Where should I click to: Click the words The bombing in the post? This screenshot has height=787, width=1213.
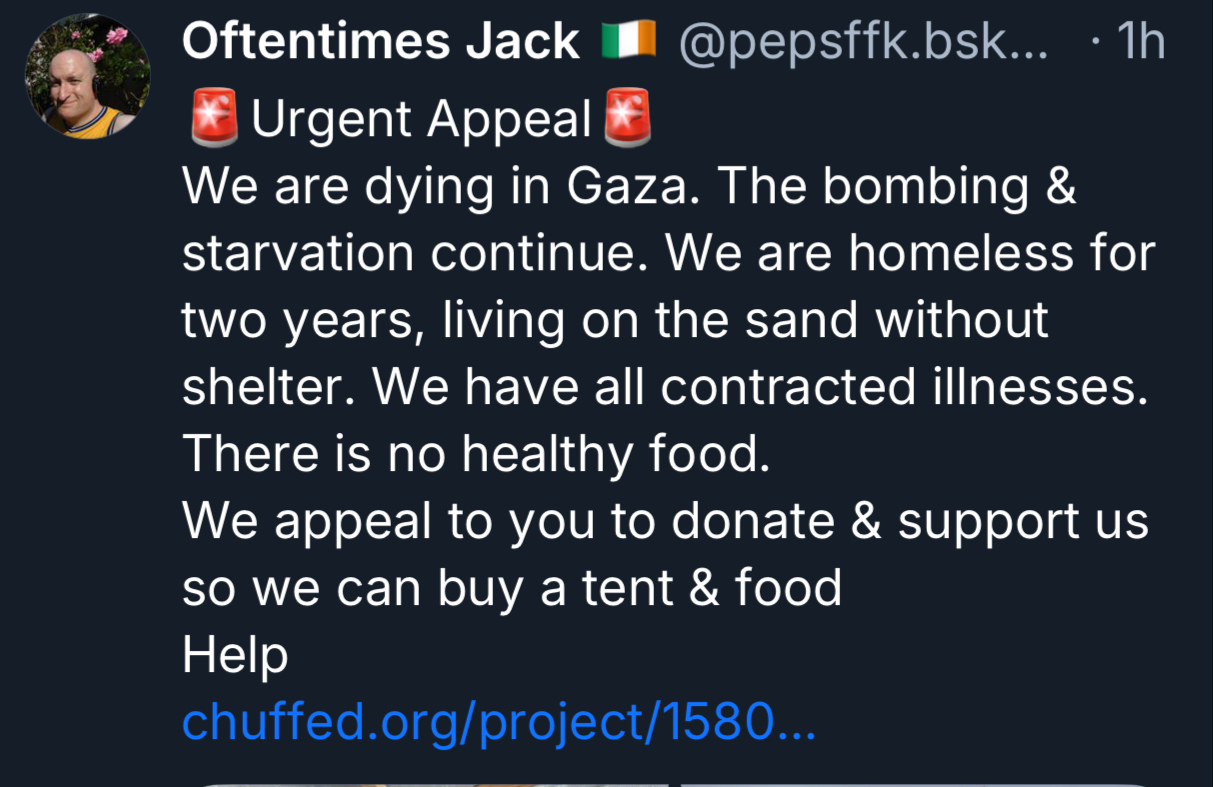880,187
